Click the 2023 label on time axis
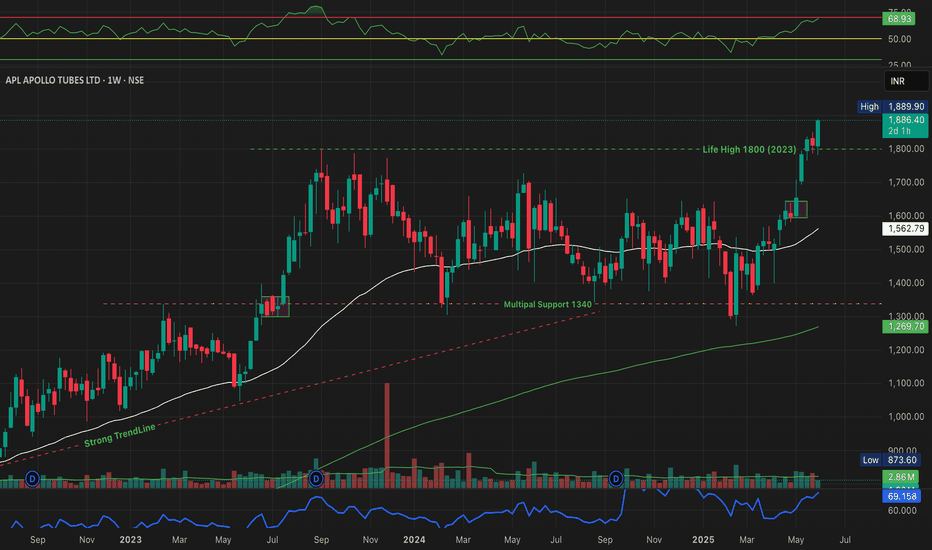The image size is (932, 550). [131, 540]
